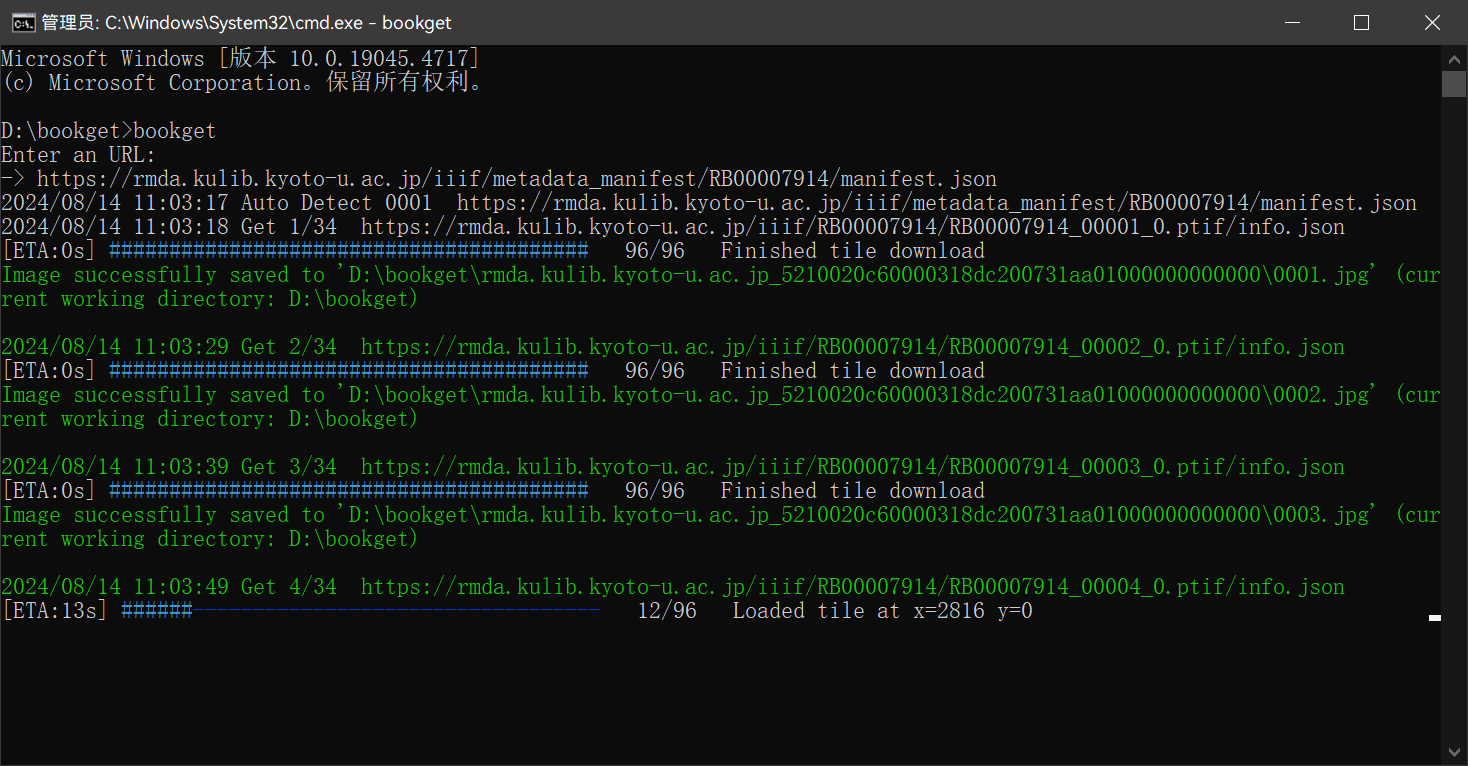
Task: Click the completed progress bar under Get 3/34
Action: pyautogui.click(x=349, y=491)
